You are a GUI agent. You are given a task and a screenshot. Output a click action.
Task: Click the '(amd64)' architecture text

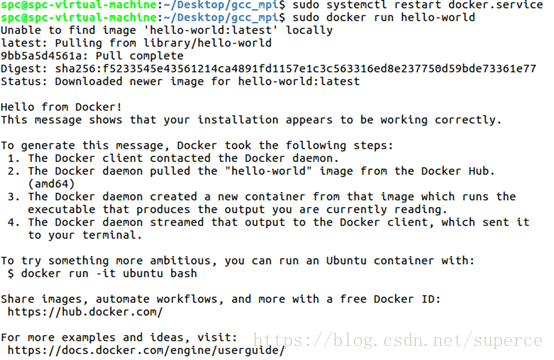click(x=51, y=184)
